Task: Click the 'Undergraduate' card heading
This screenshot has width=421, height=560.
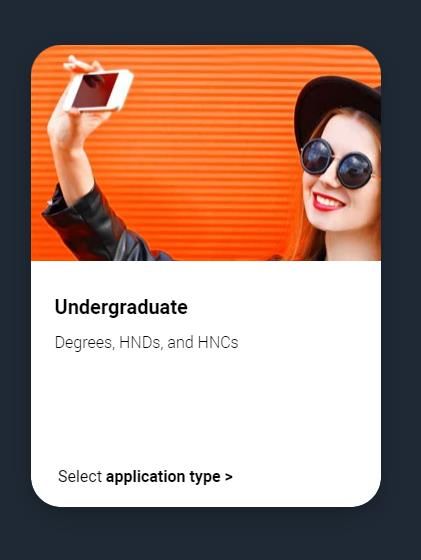Action: (x=121, y=307)
